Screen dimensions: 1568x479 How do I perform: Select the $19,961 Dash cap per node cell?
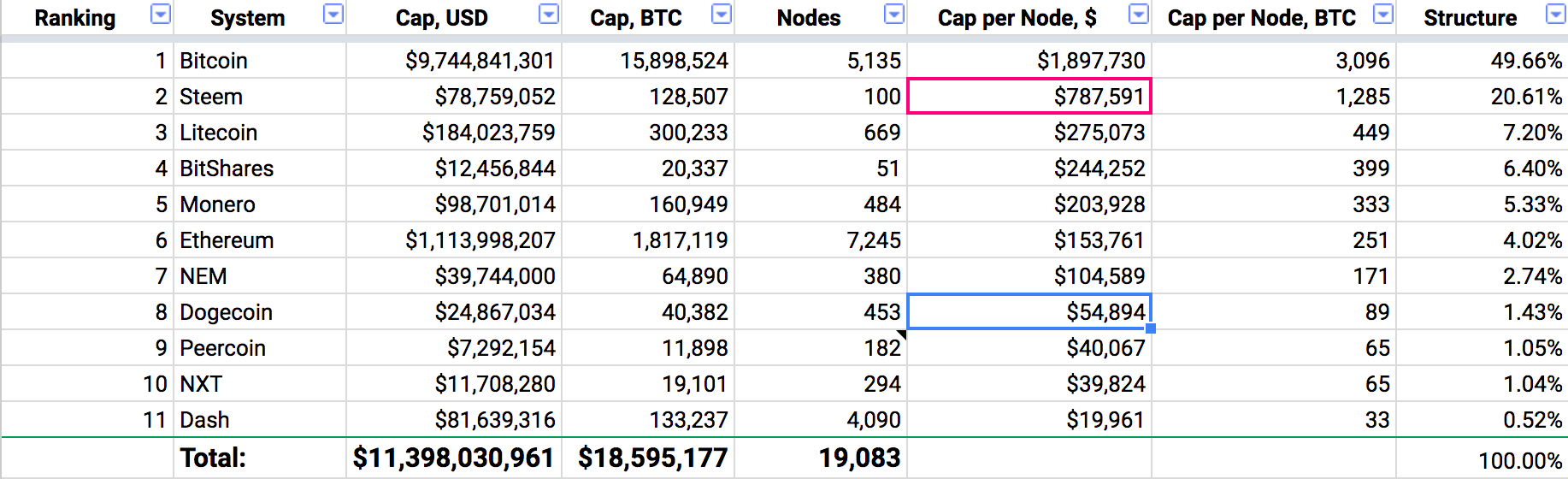(1029, 420)
